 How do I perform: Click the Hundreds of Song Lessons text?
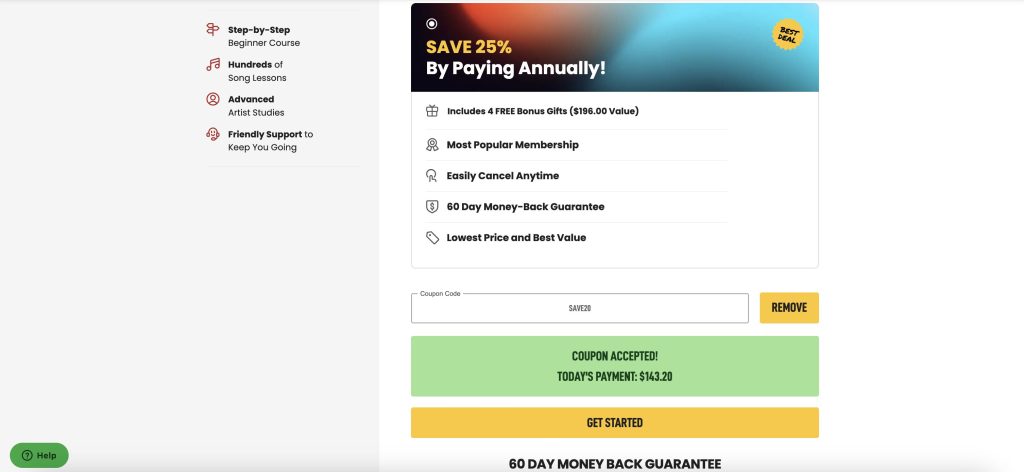(x=257, y=71)
